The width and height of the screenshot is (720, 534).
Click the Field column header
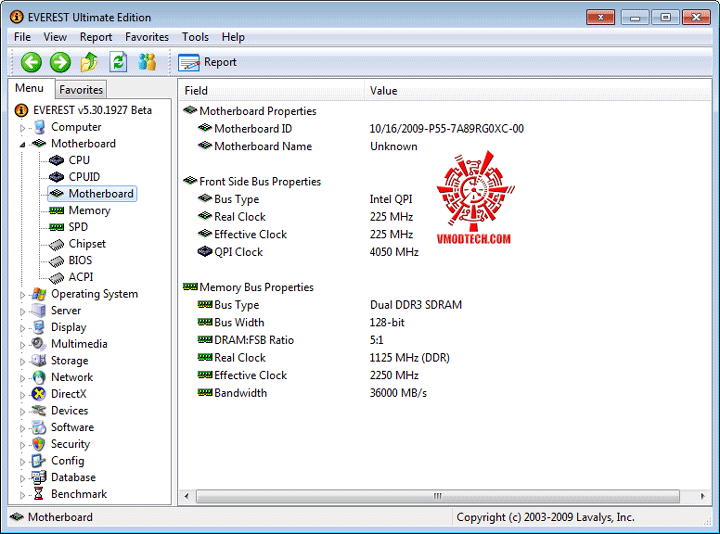pyautogui.click(x=271, y=90)
